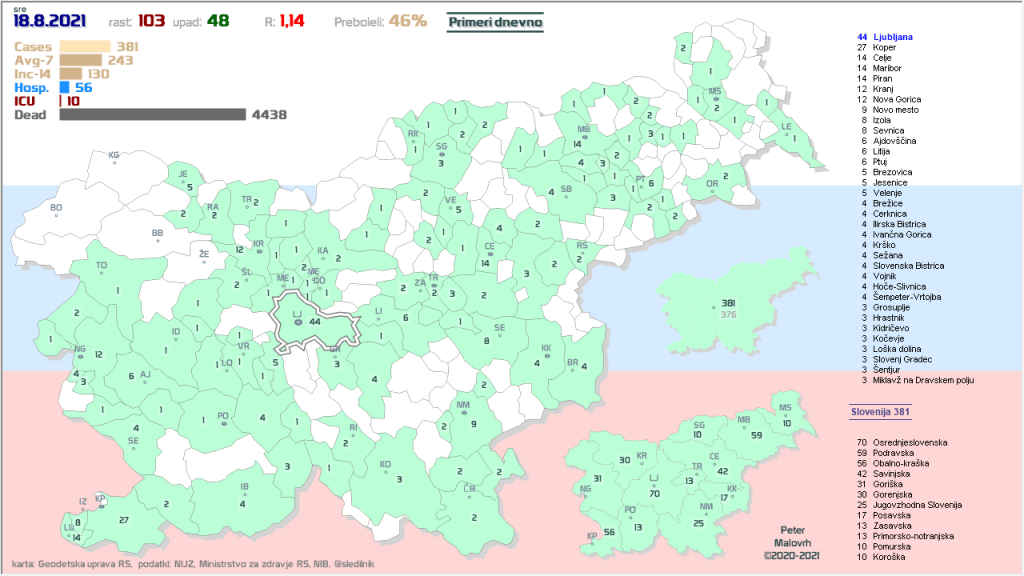Click the Ljubljana LJ marker on main map
Image resolution: width=1024 pixels, height=576 pixels.
coord(297,322)
